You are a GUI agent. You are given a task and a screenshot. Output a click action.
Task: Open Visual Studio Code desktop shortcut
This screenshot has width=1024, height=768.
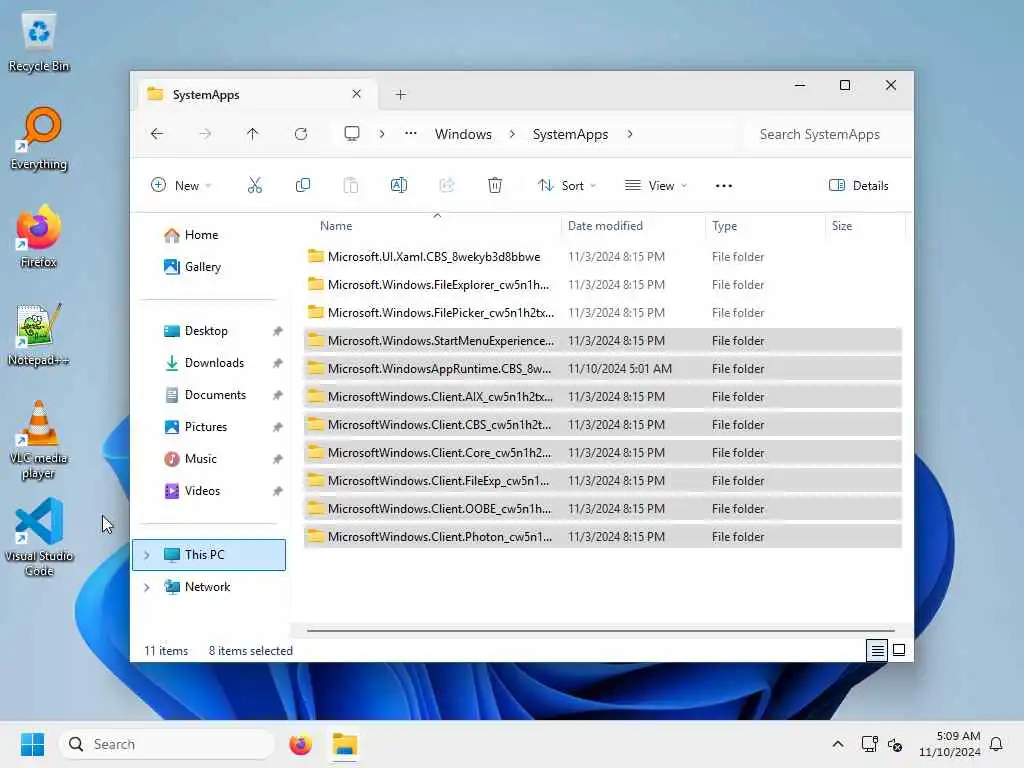(x=39, y=537)
